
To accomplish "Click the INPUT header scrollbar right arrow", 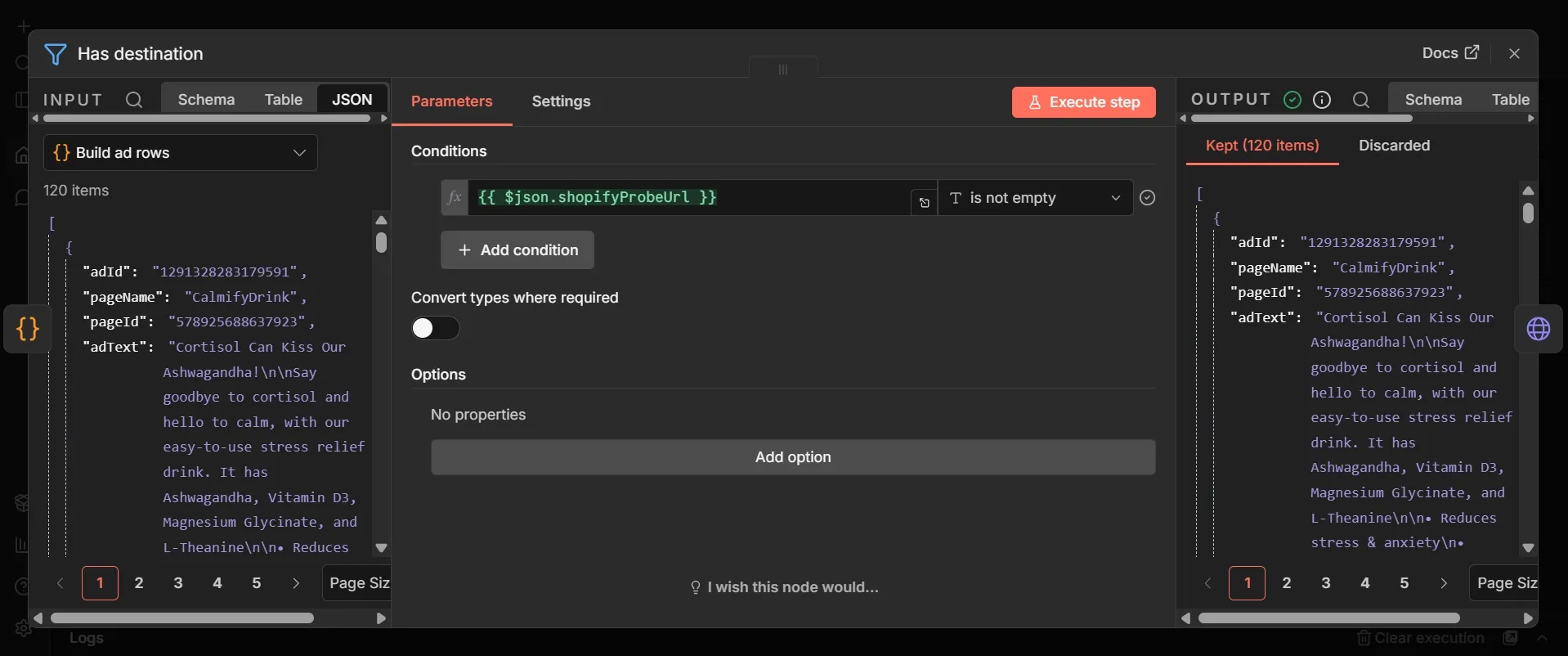I will (x=383, y=119).
